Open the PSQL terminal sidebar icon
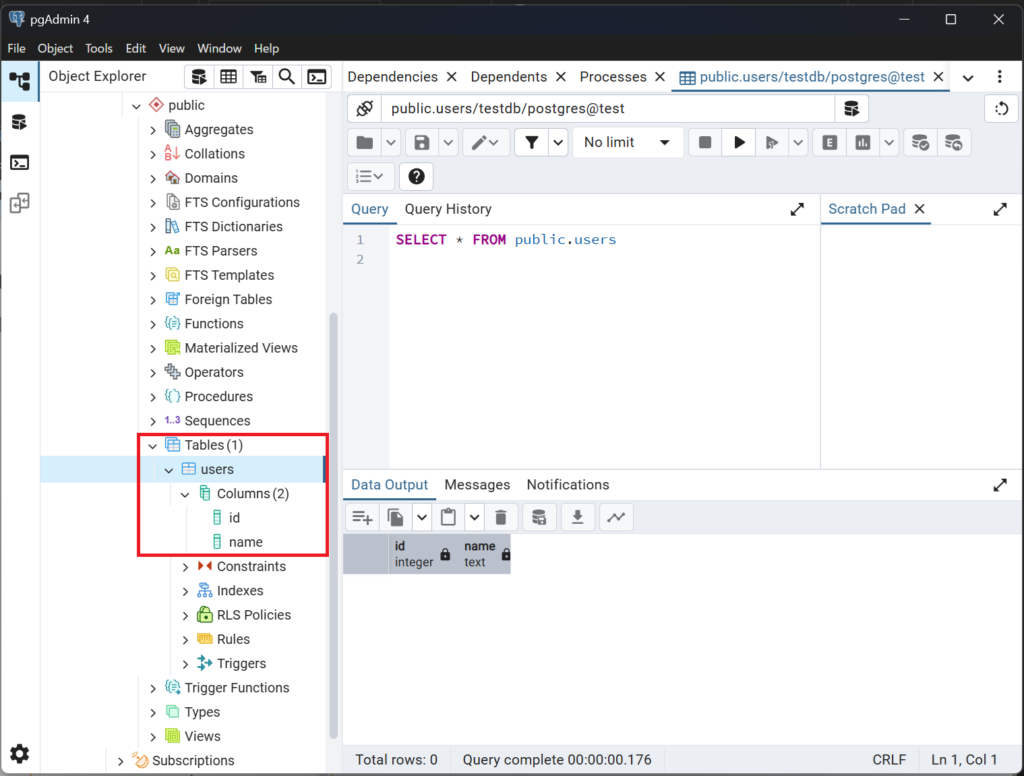Image resolution: width=1024 pixels, height=776 pixels. [20, 163]
